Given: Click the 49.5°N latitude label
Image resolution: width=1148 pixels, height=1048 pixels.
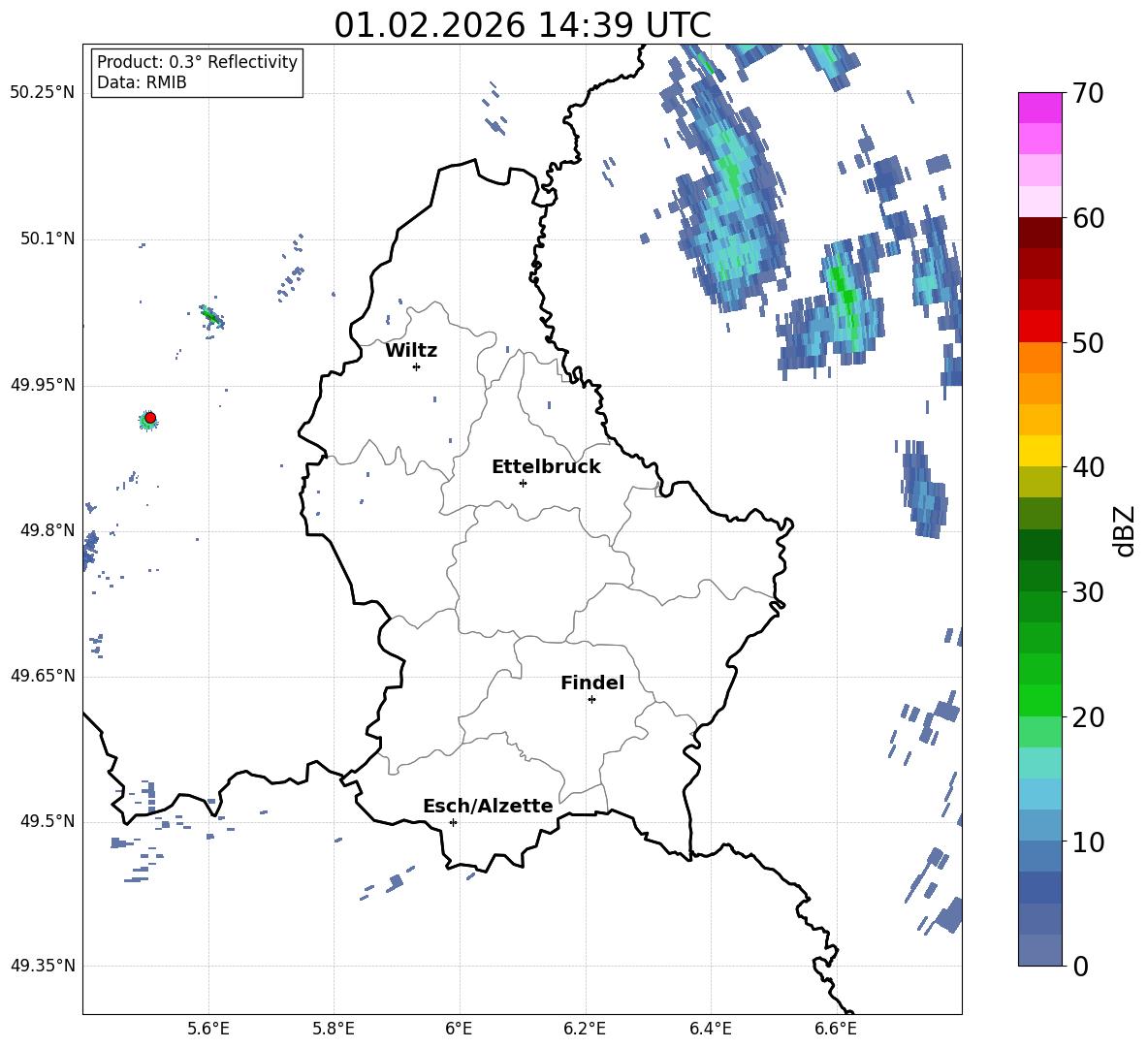Looking at the screenshot, I should point(47,821).
